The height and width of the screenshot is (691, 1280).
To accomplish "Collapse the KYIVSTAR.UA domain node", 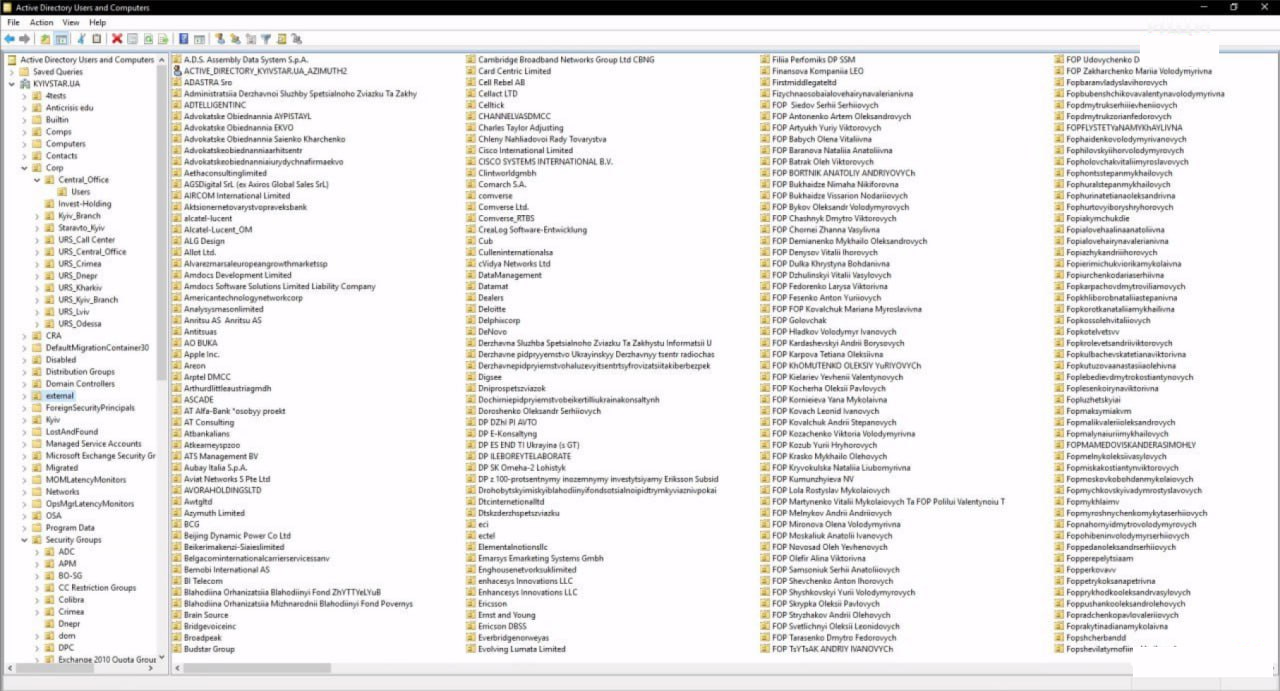I will point(12,84).
